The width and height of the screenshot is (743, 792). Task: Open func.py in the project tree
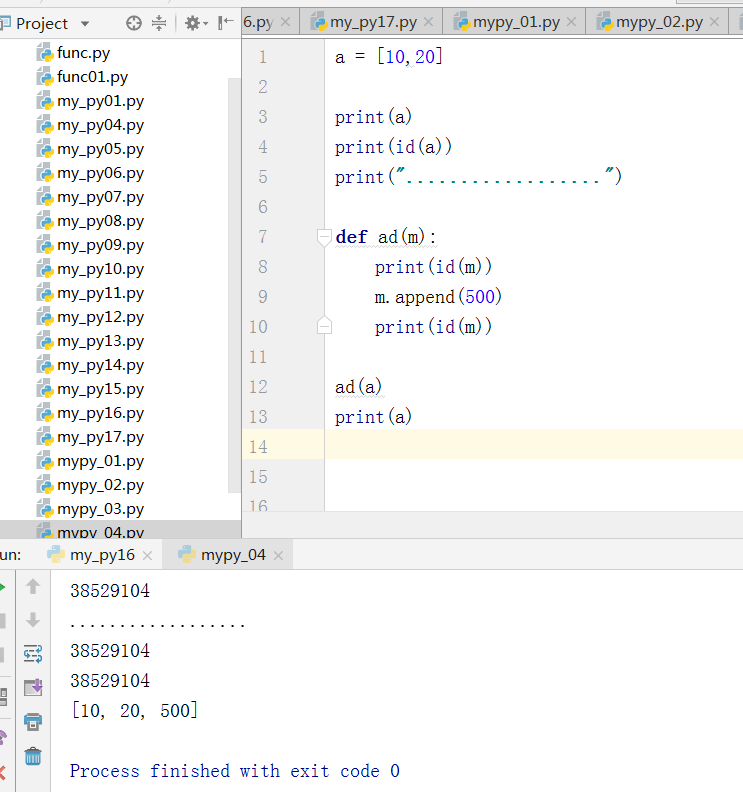pyautogui.click(x=74, y=53)
